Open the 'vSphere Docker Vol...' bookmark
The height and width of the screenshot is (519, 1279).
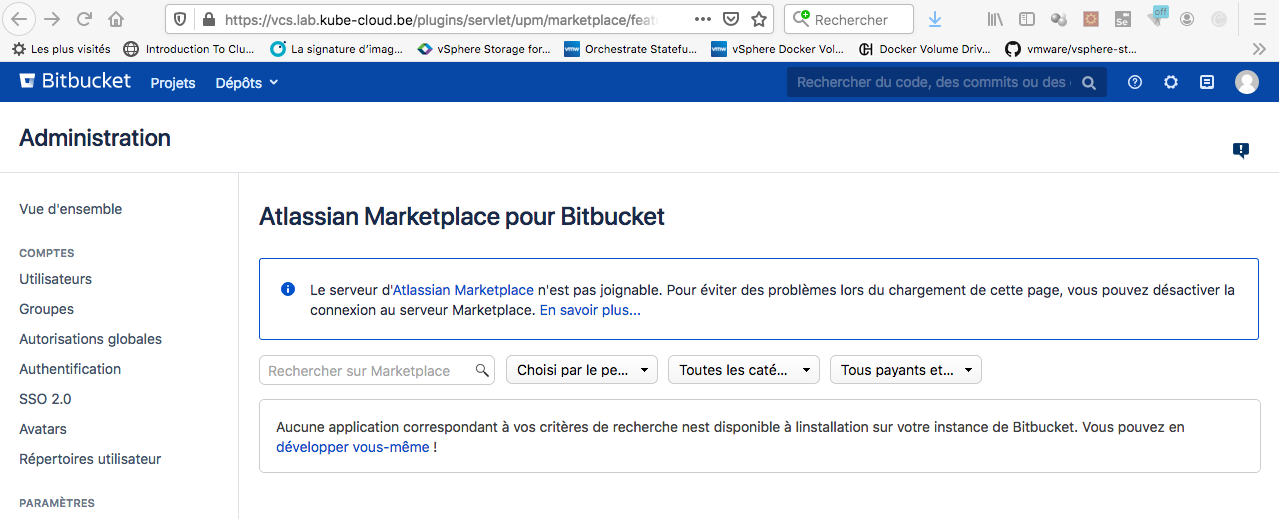tap(778, 48)
